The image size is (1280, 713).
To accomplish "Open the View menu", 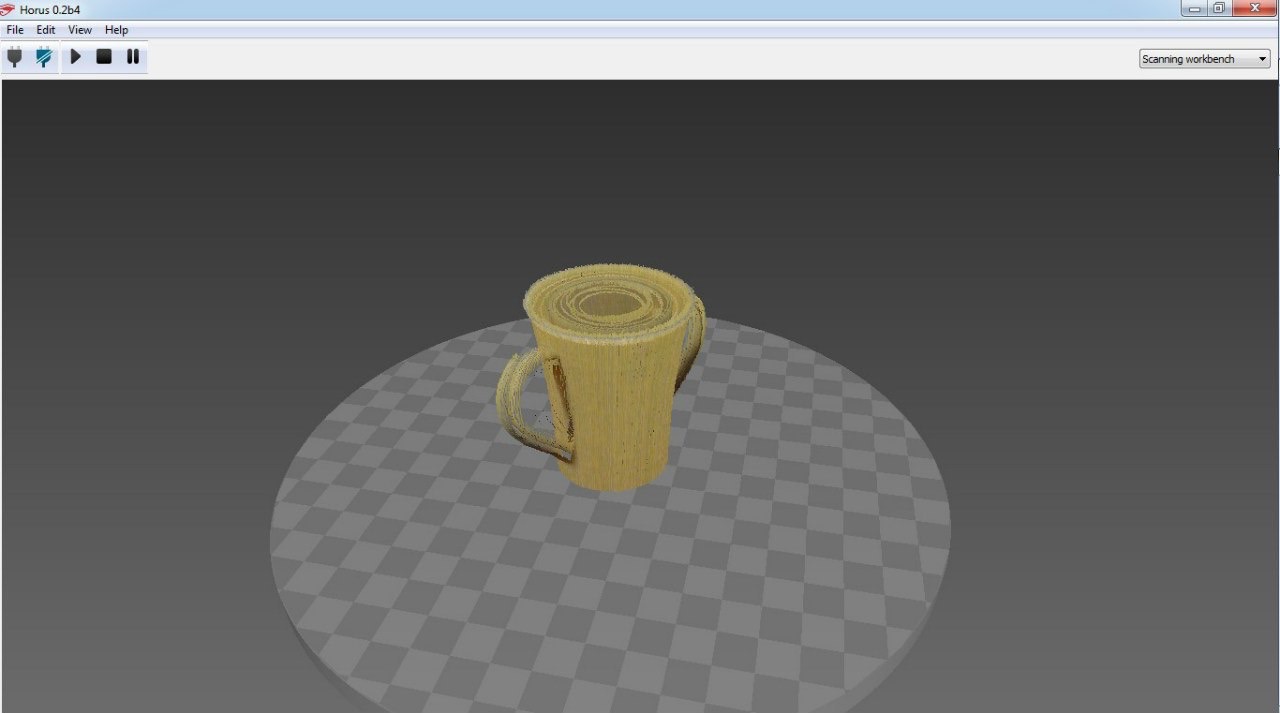I will (80, 30).
